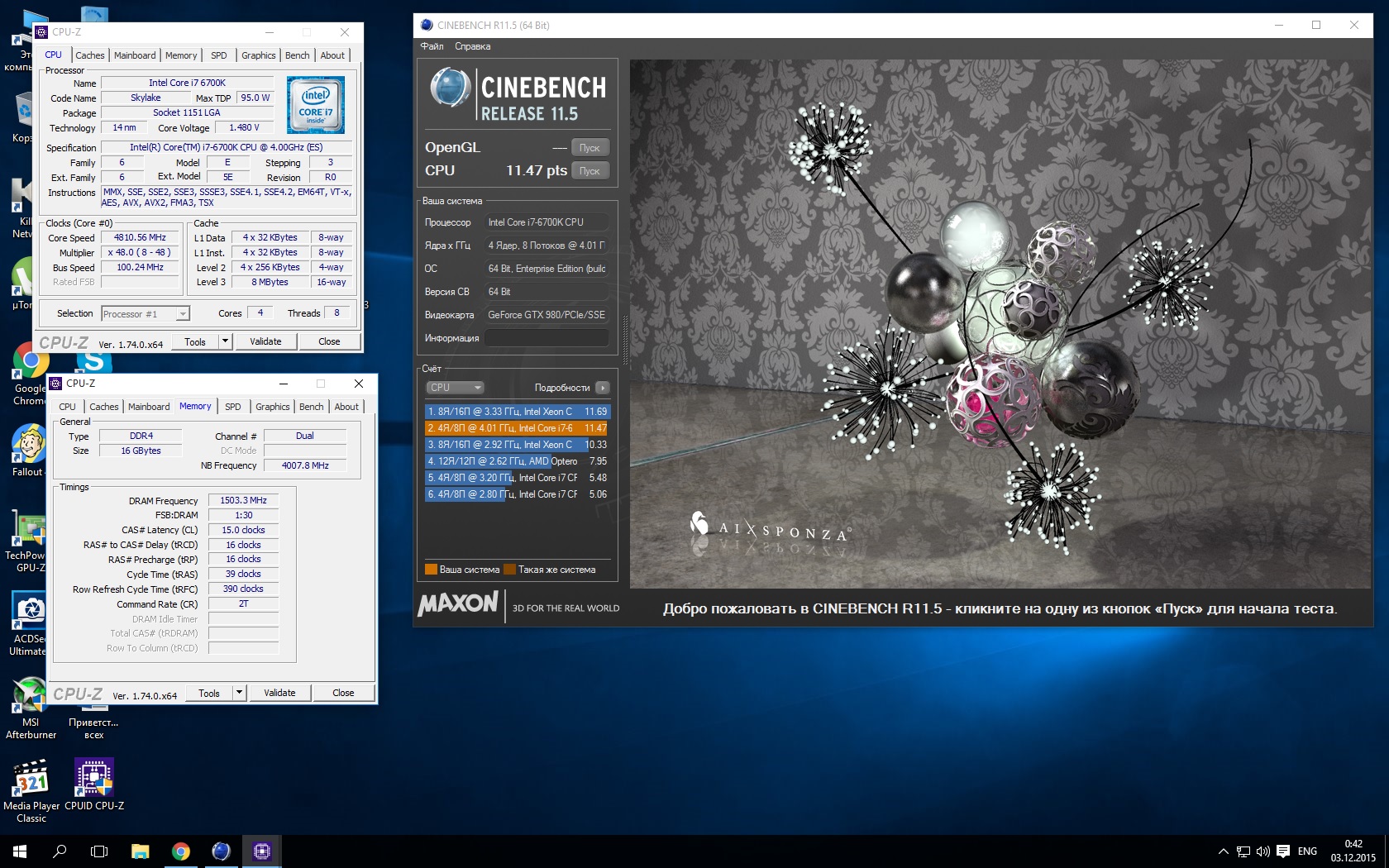
Task: Select ranking row 6 Intel Core i7 5.06
Action: click(x=518, y=494)
